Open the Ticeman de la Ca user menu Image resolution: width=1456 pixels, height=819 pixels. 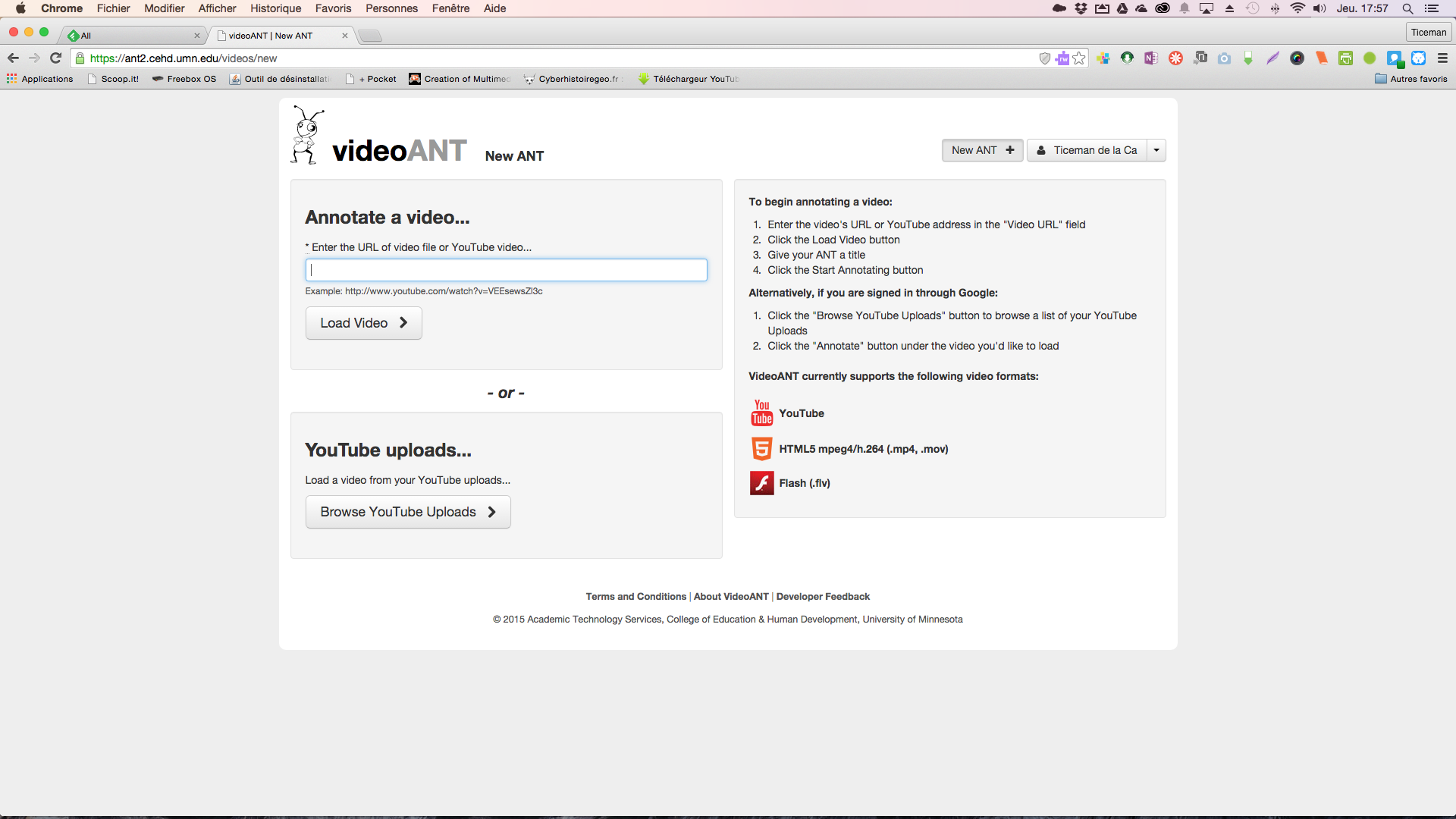pyautogui.click(x=1087, y=150)
